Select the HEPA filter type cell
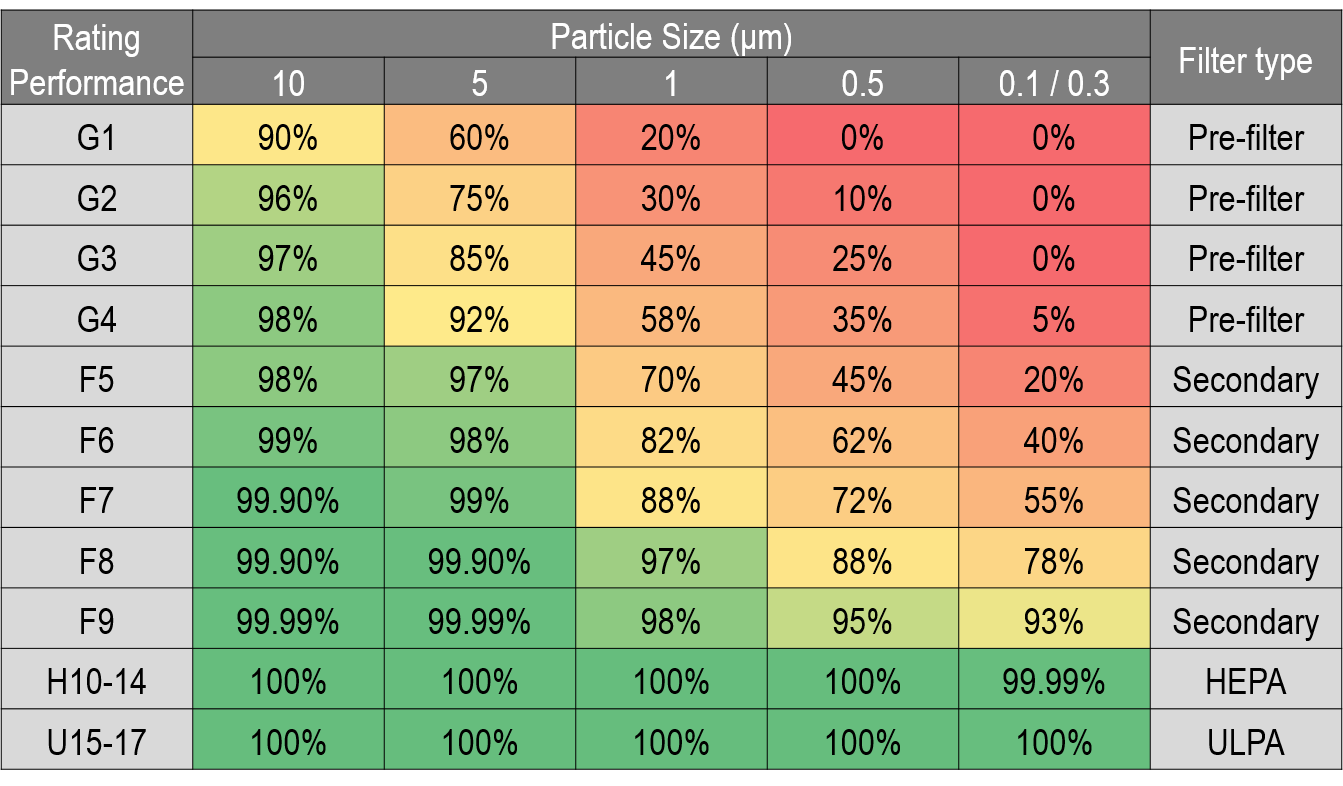Viewport: 1343px width, 786px height. [1245, 682]
